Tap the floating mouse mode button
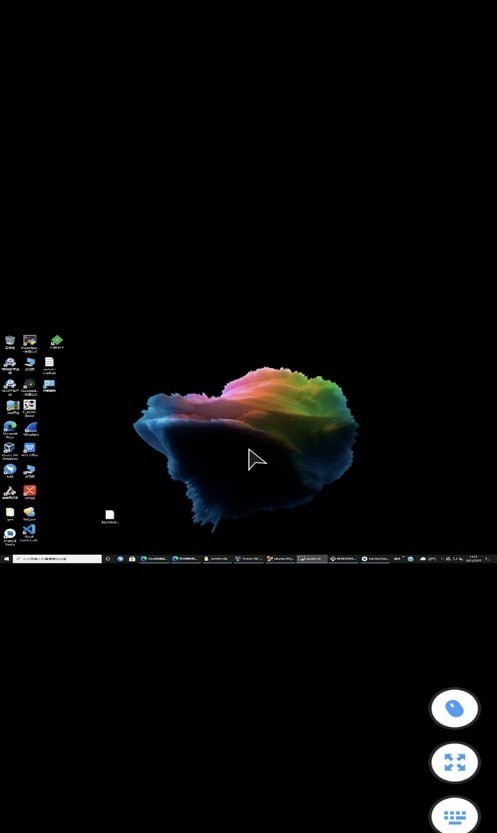 (x=454, y=708)
